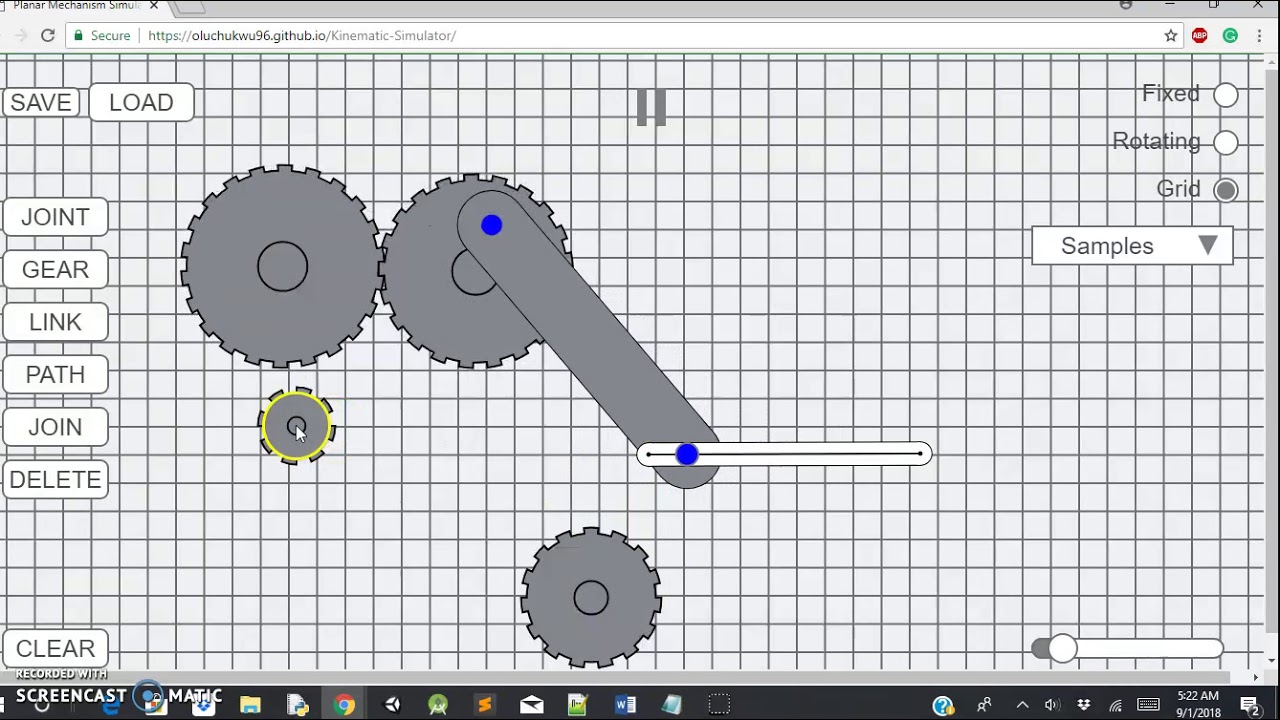Open Chrome from the taskbar
The height and width of the screenshot is (720, 1280).
(344, 705)
